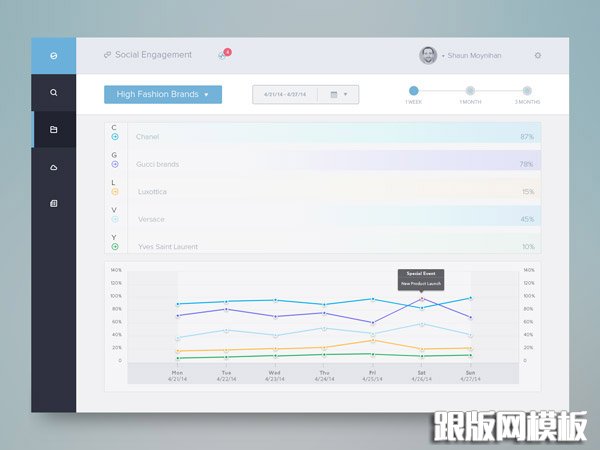Image resolution: width=600 pixels, height=450 pixels.
Task: Expand the user menu arrow beside Shaun Moynihan
Action: 443,56
